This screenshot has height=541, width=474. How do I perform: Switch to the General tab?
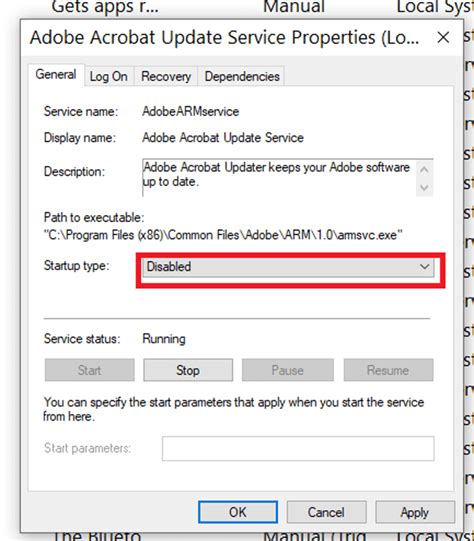pos(56,75)
